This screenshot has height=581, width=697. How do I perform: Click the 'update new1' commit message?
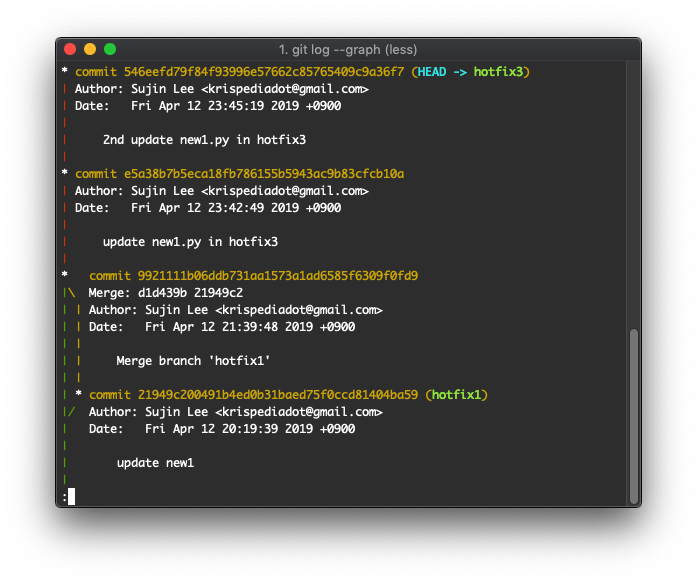click(156, 463)
